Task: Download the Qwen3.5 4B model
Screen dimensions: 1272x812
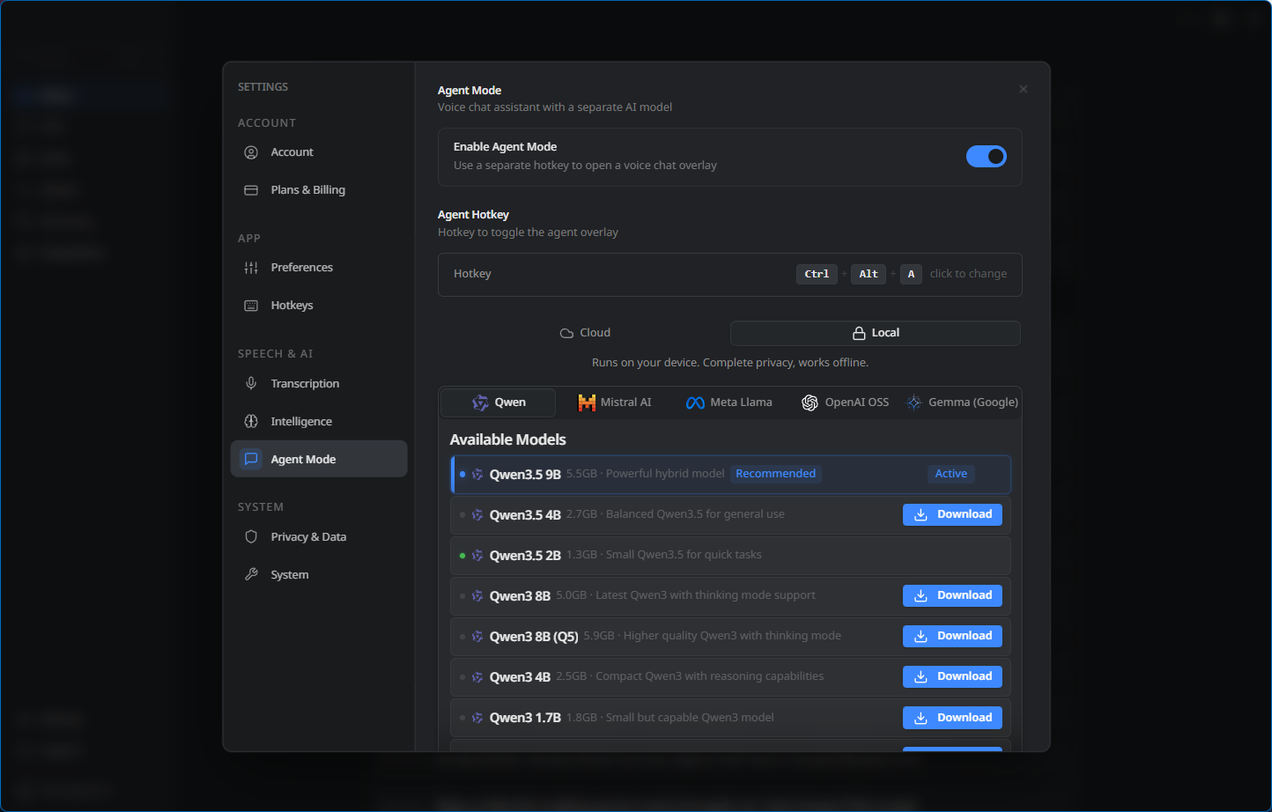Action: [952, 514]
